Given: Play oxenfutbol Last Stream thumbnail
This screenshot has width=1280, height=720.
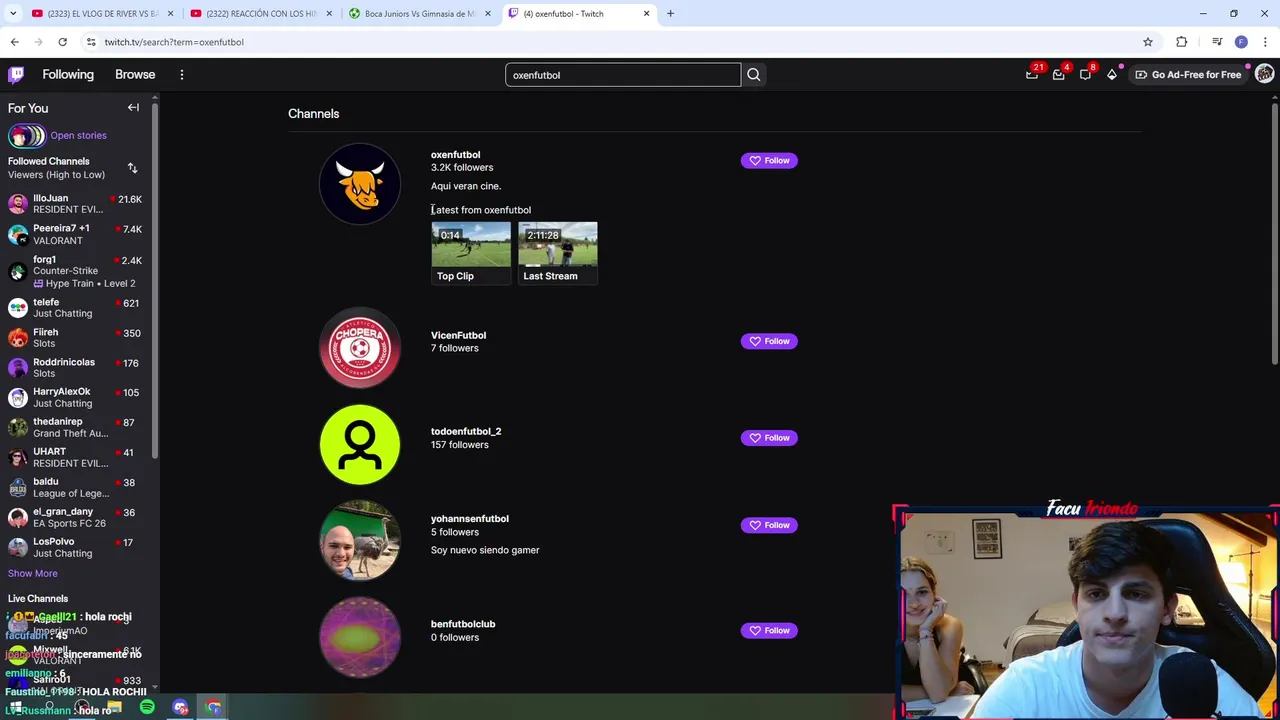Looking at the screenshot, I should [558, 253].
